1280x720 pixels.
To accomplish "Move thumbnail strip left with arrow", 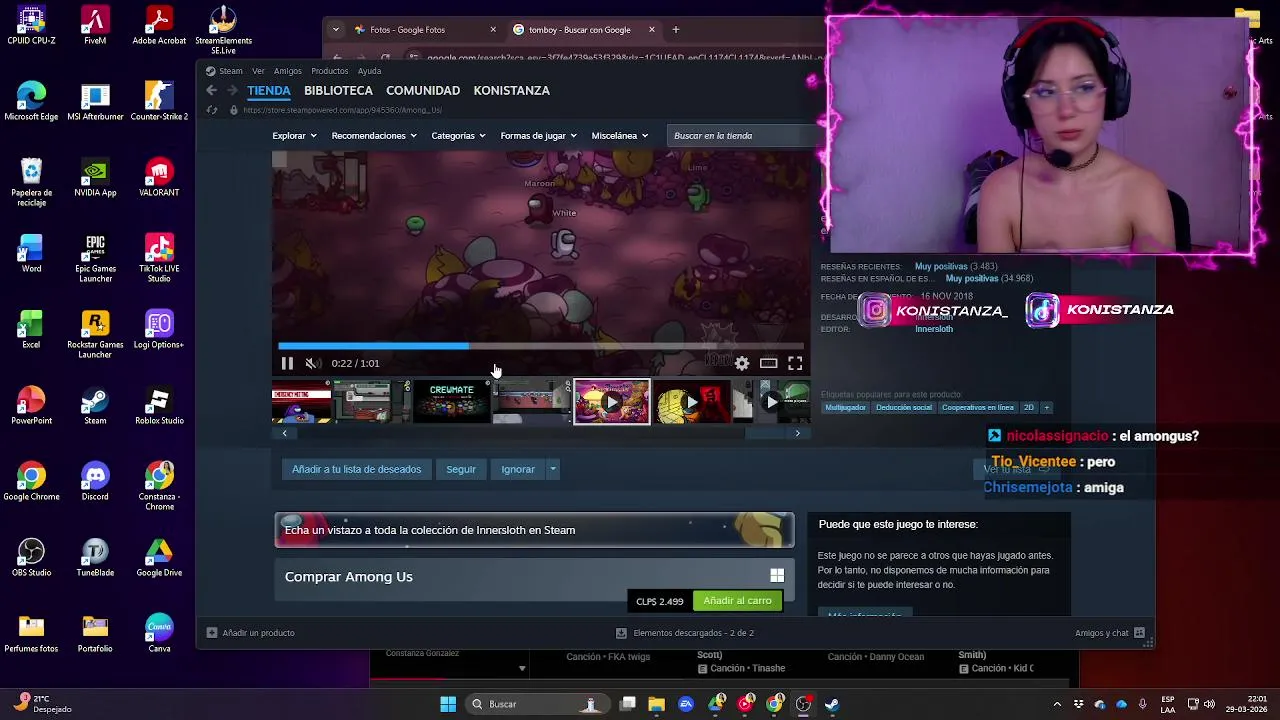I will [284, 433].
